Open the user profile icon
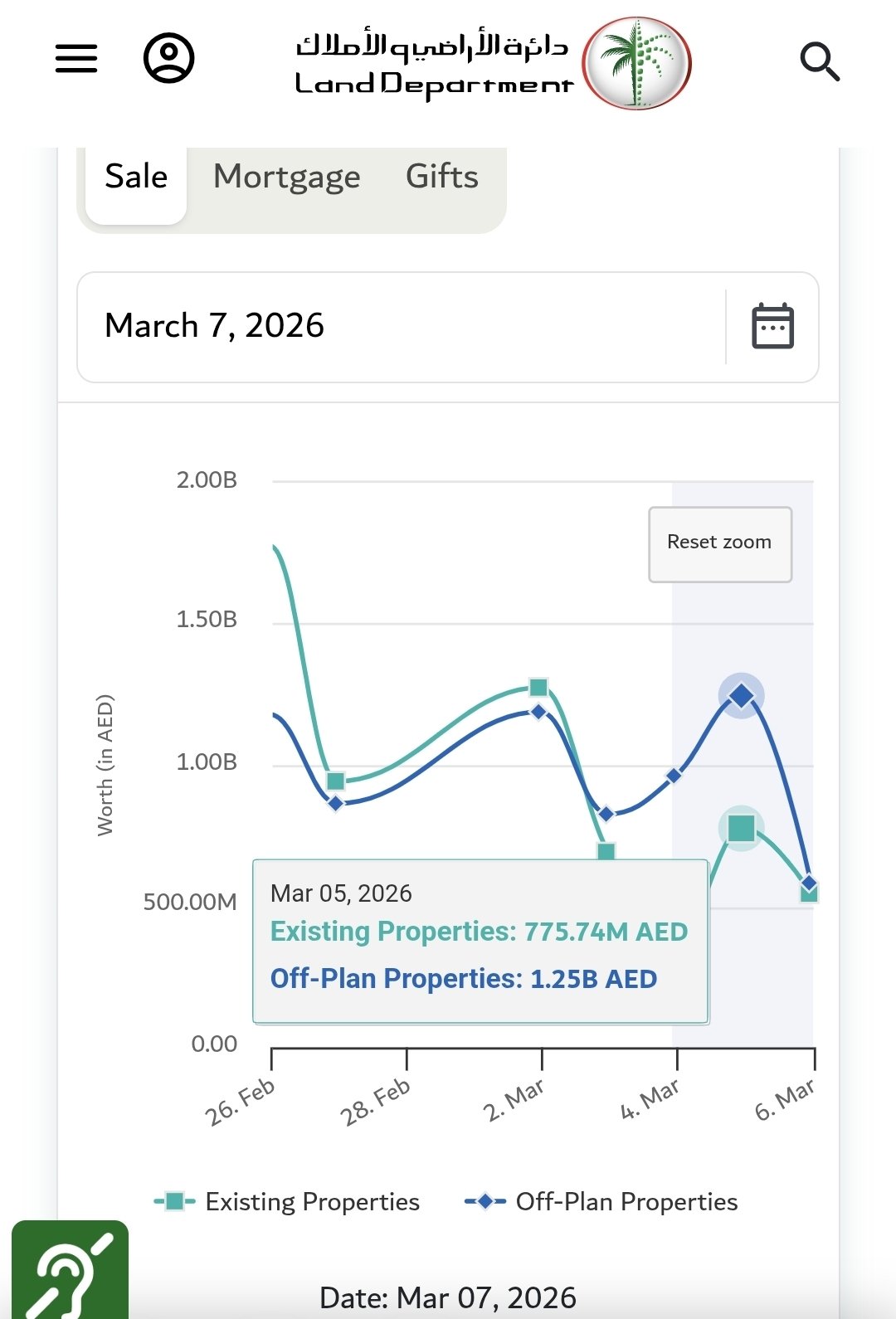The image size is (896, 1319). 169,58
